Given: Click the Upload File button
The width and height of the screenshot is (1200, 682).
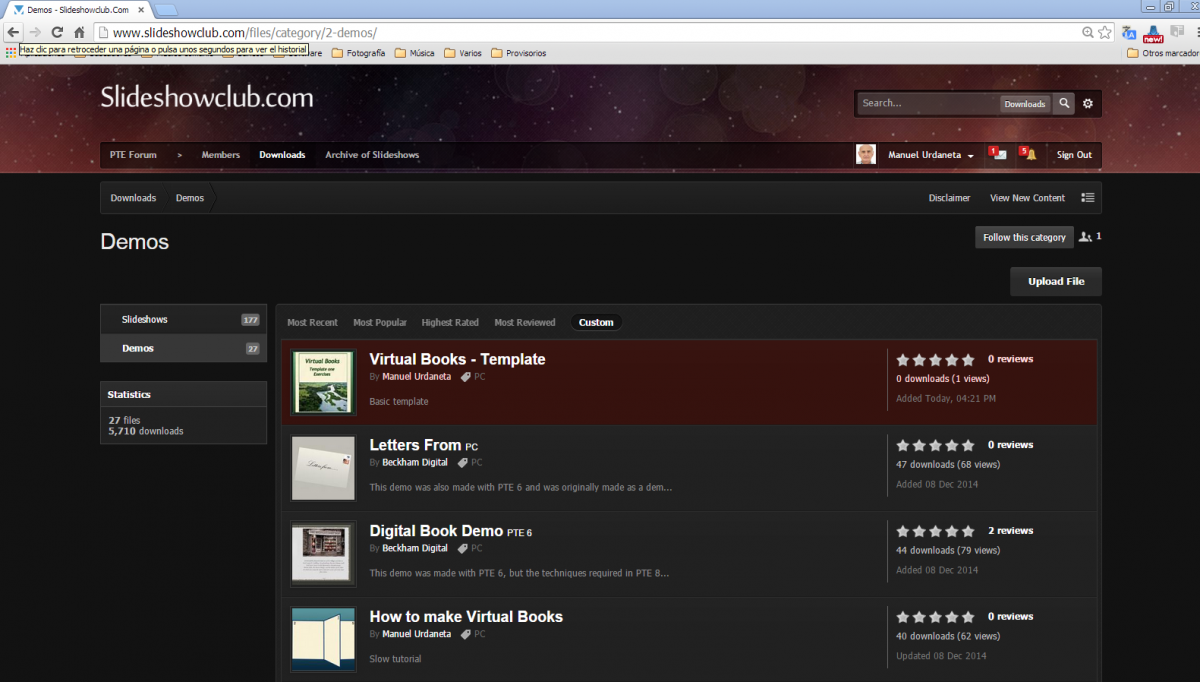Looking at the screenshot, I should click(x=1056, y=281).
